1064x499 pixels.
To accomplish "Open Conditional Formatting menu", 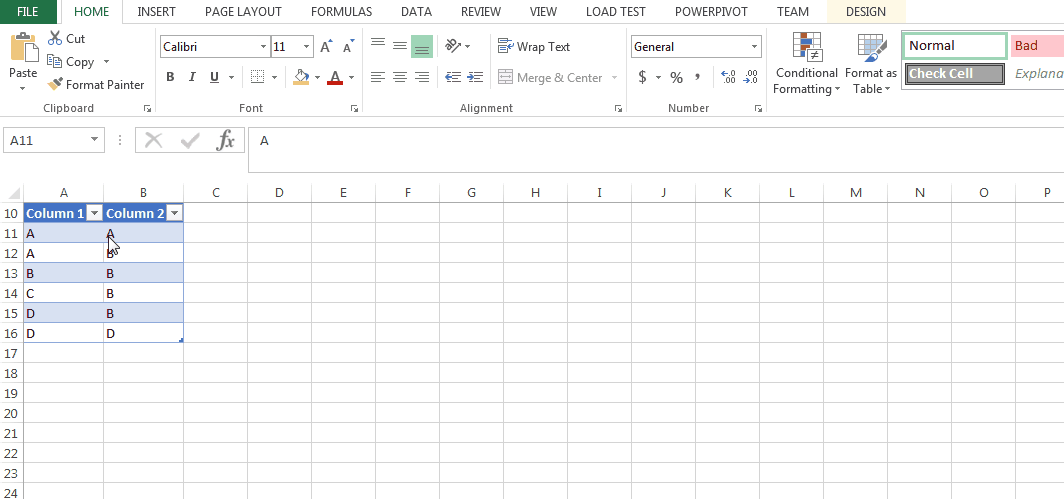I will pyautogui.click(x=806, y=65).
